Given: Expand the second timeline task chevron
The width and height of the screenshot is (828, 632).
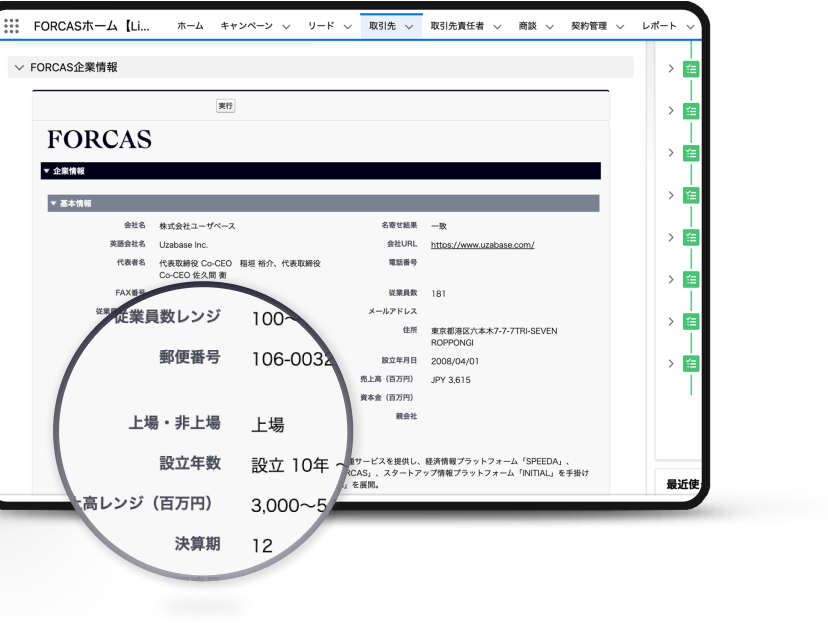Looking at the screenshot, I should pos(671,111).
